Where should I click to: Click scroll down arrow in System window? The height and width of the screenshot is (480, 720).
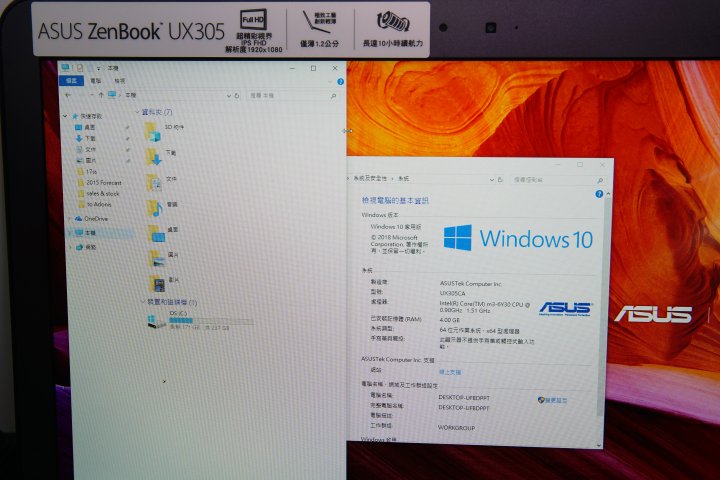[598, 445]
